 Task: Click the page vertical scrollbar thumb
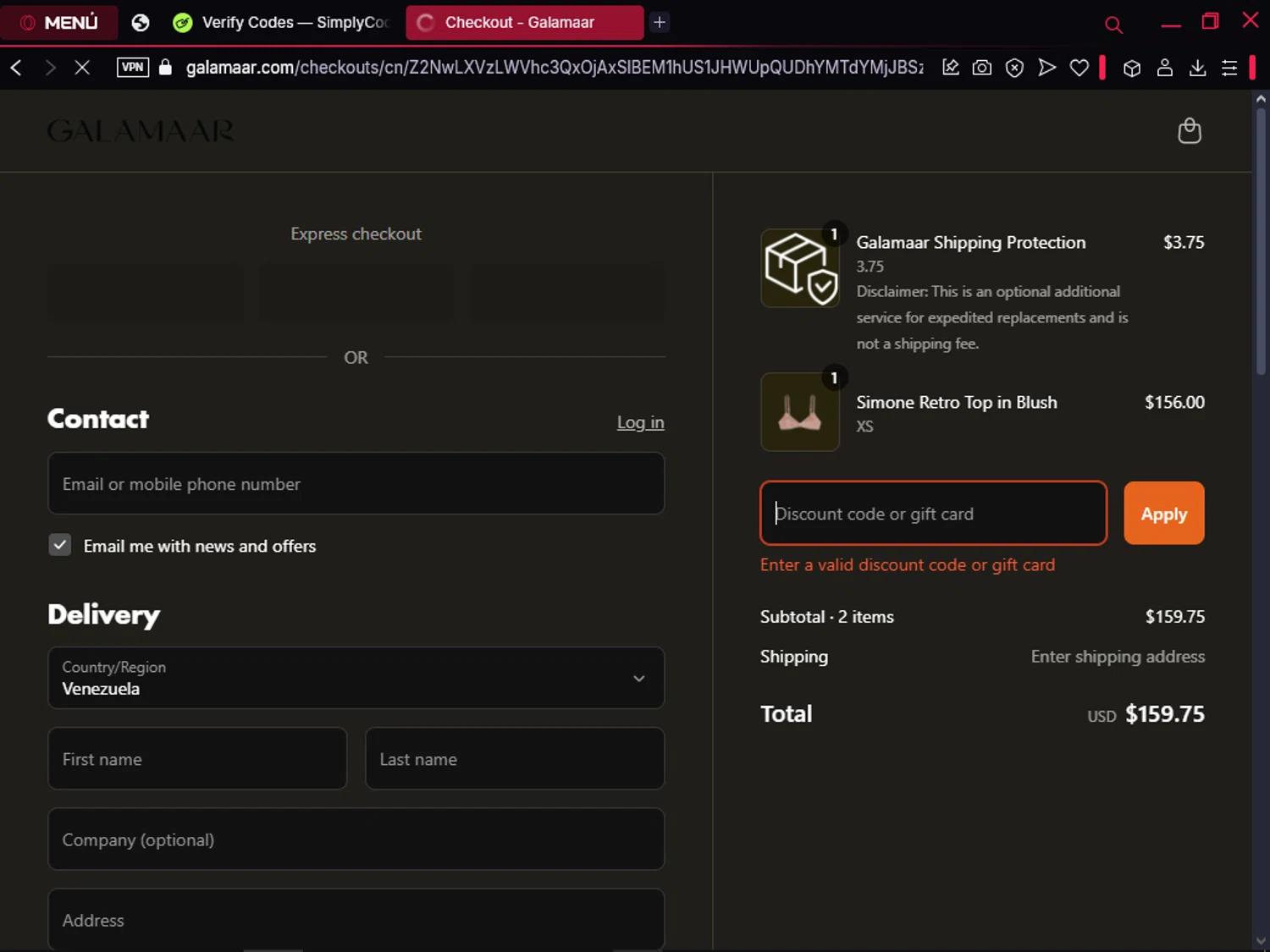coord(1261,241)
